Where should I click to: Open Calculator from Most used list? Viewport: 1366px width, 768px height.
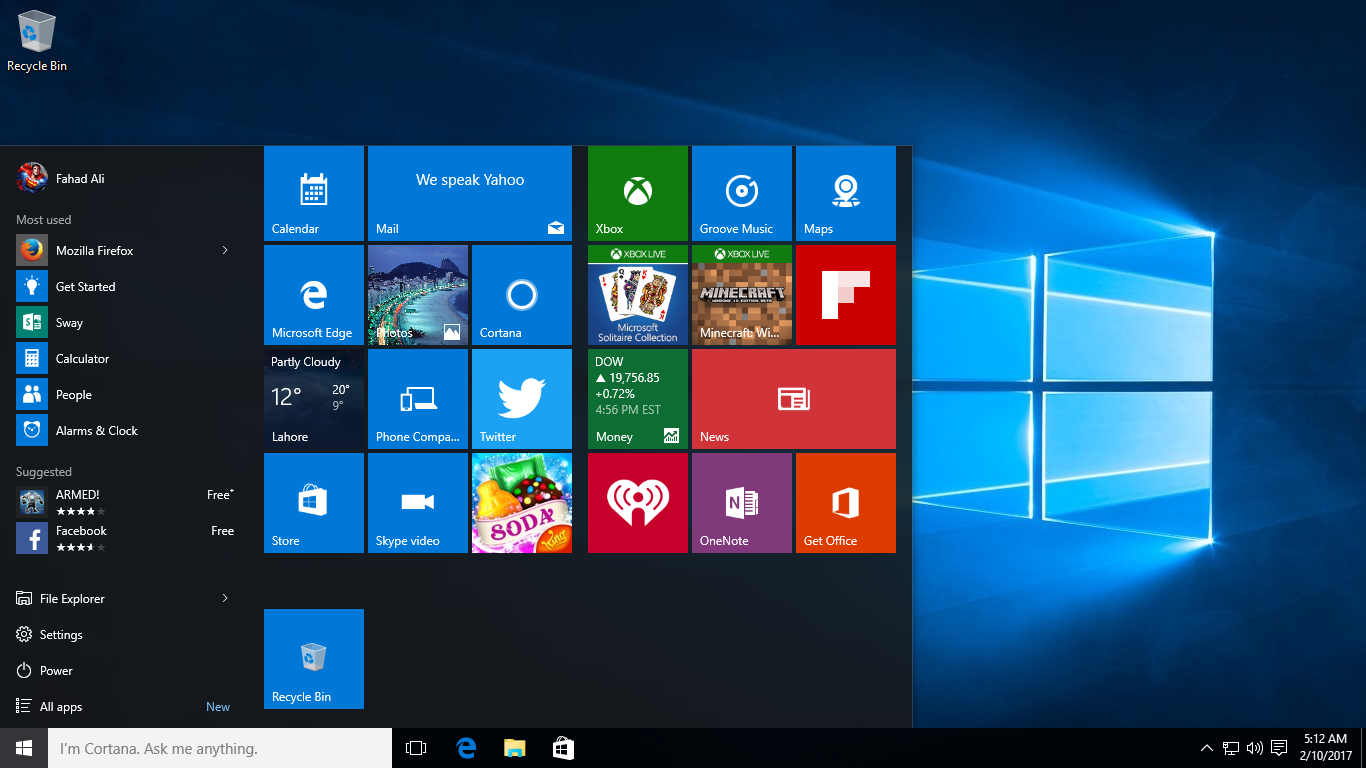click(x=125, y=358)
